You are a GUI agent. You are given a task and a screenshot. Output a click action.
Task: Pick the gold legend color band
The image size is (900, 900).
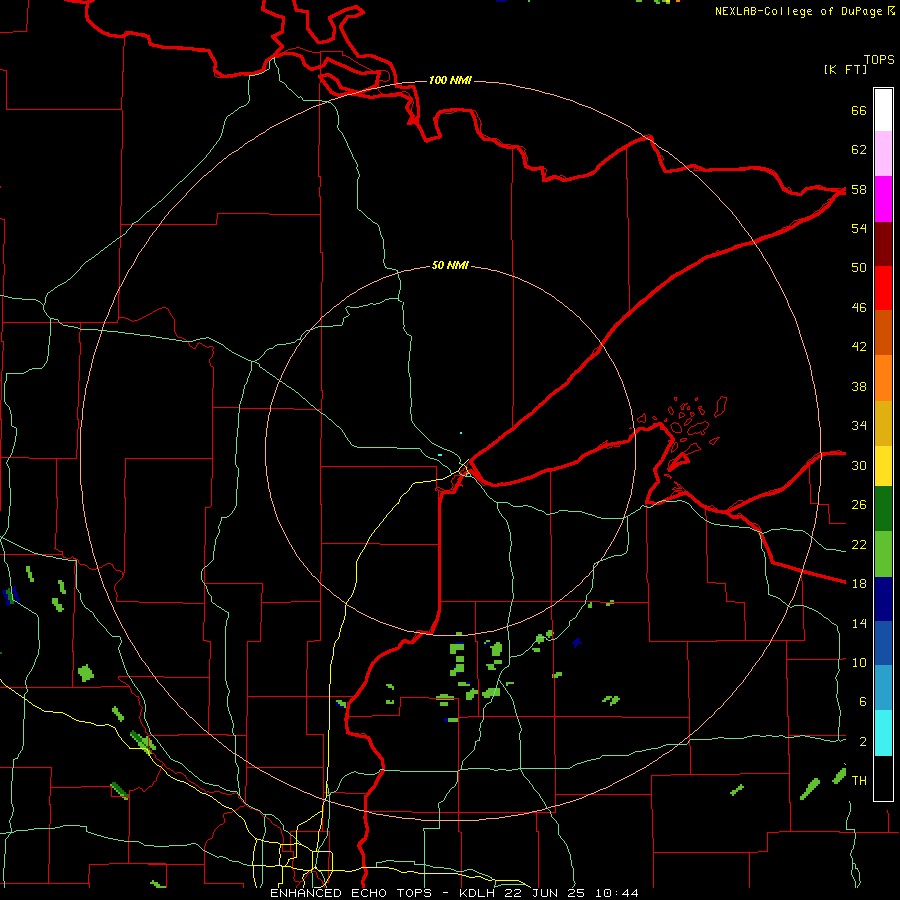click(883, 423)
